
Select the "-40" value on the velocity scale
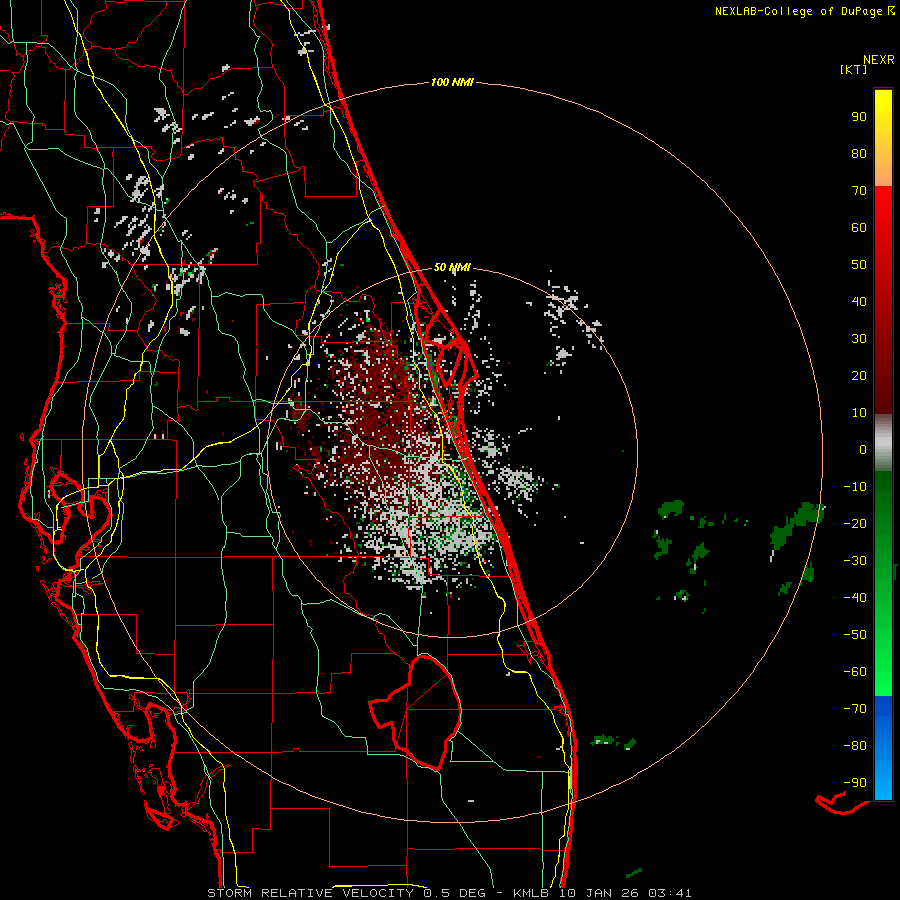point(855,598)
